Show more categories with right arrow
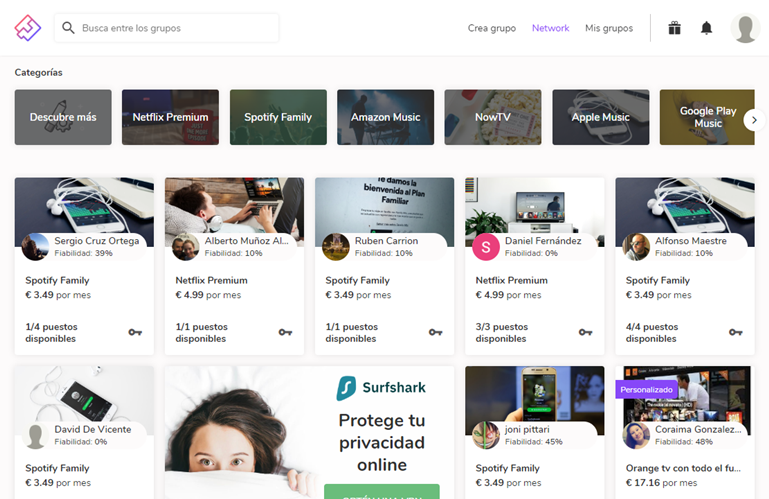This screenshot has height=499, width=769. [754, 120]
